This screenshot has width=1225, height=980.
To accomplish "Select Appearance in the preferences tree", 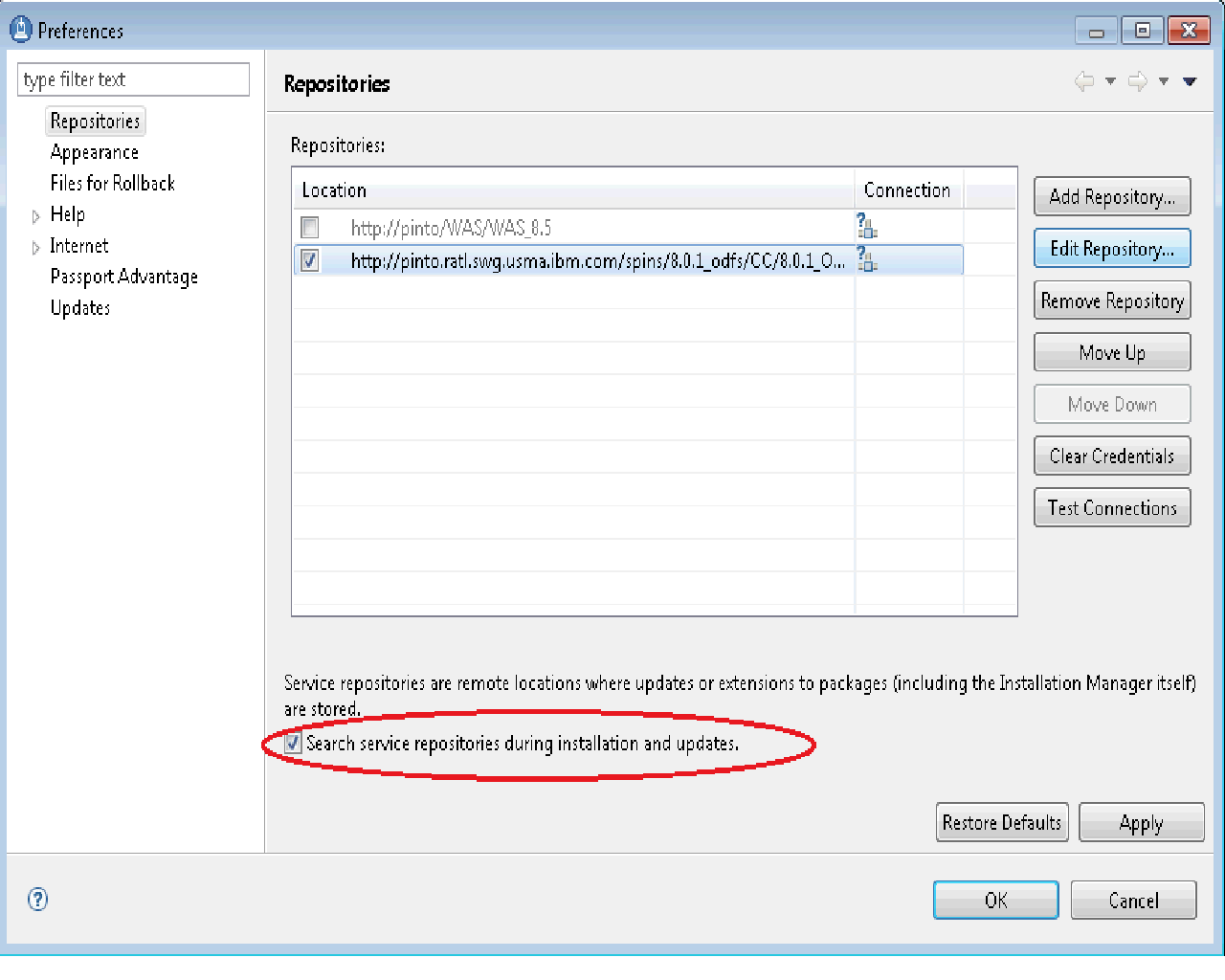I will tap(95, 152).
